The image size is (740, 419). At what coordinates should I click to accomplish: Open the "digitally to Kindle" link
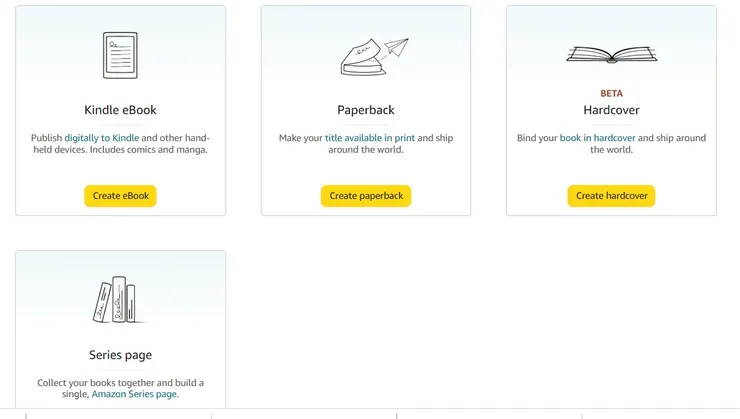[x=103, y=137]
